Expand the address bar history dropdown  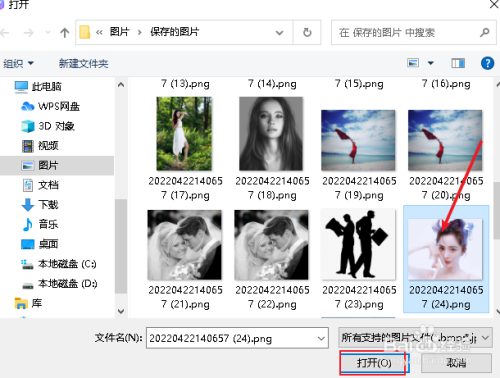pos(279,32)
